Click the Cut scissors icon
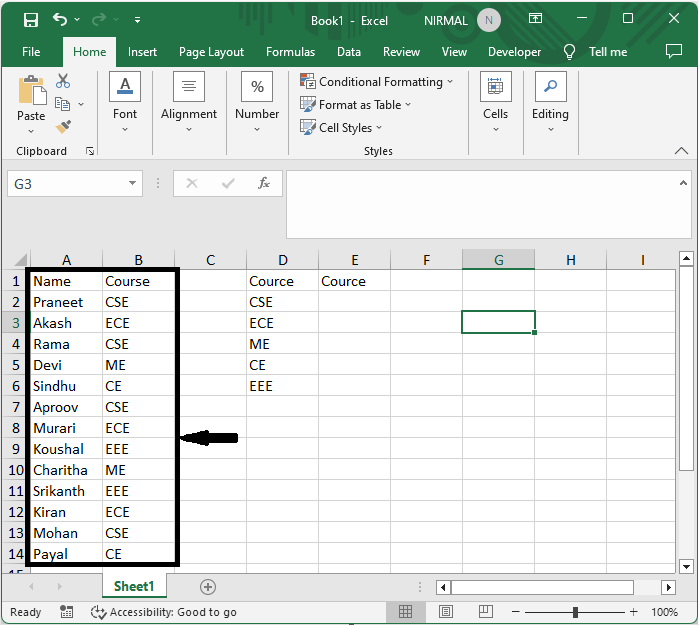 coord(63,81)
